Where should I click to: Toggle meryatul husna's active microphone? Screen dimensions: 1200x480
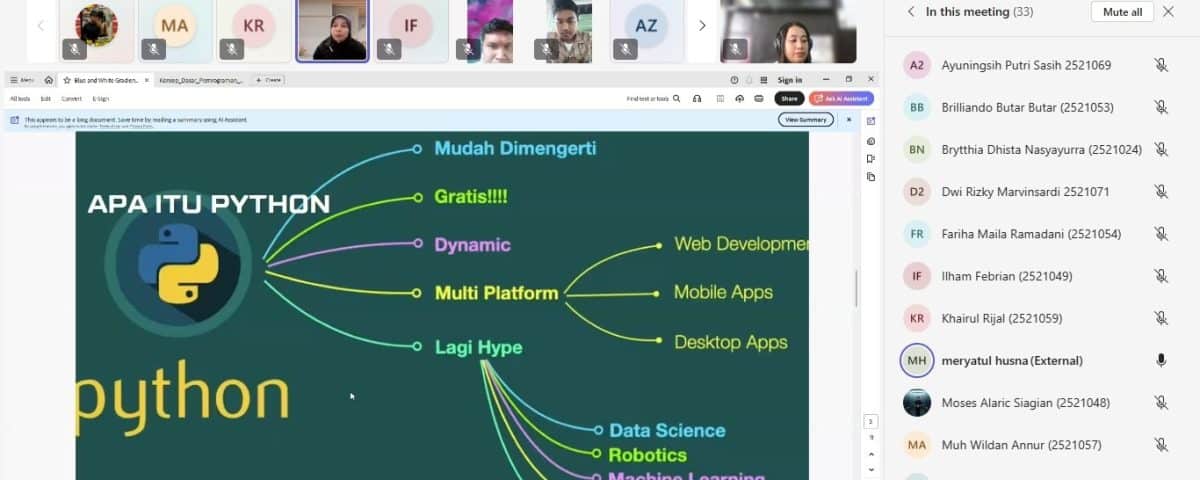[x=1161, y=360]
